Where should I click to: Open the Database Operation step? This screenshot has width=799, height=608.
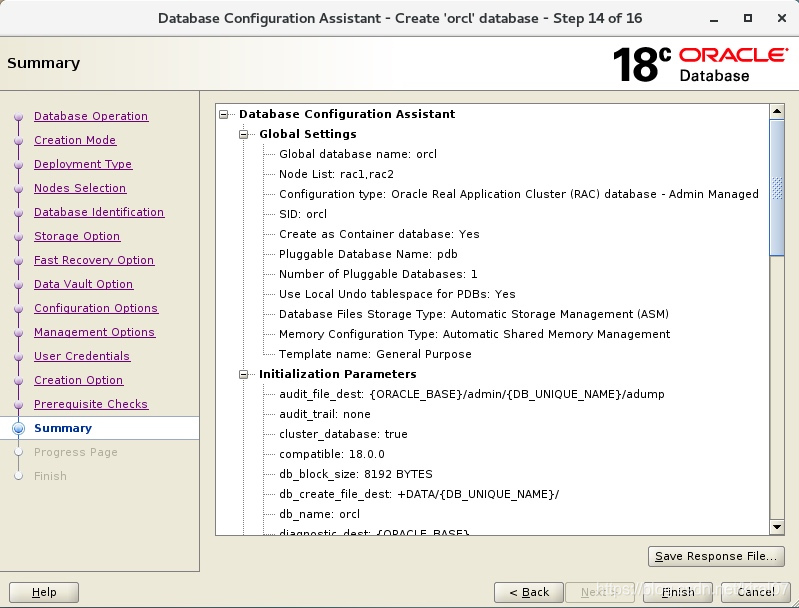91,116
